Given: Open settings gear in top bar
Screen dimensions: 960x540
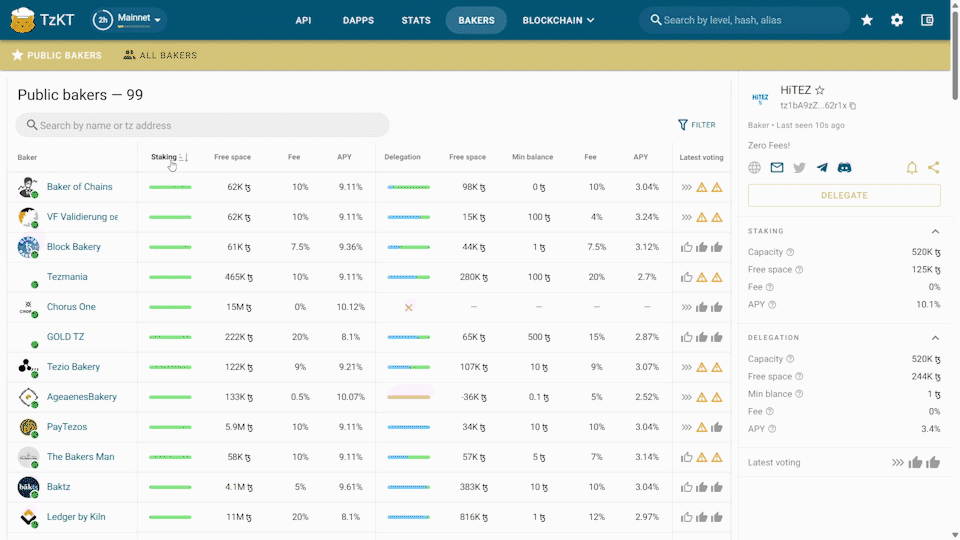Looking at the screenshot, I should point(897,20).
